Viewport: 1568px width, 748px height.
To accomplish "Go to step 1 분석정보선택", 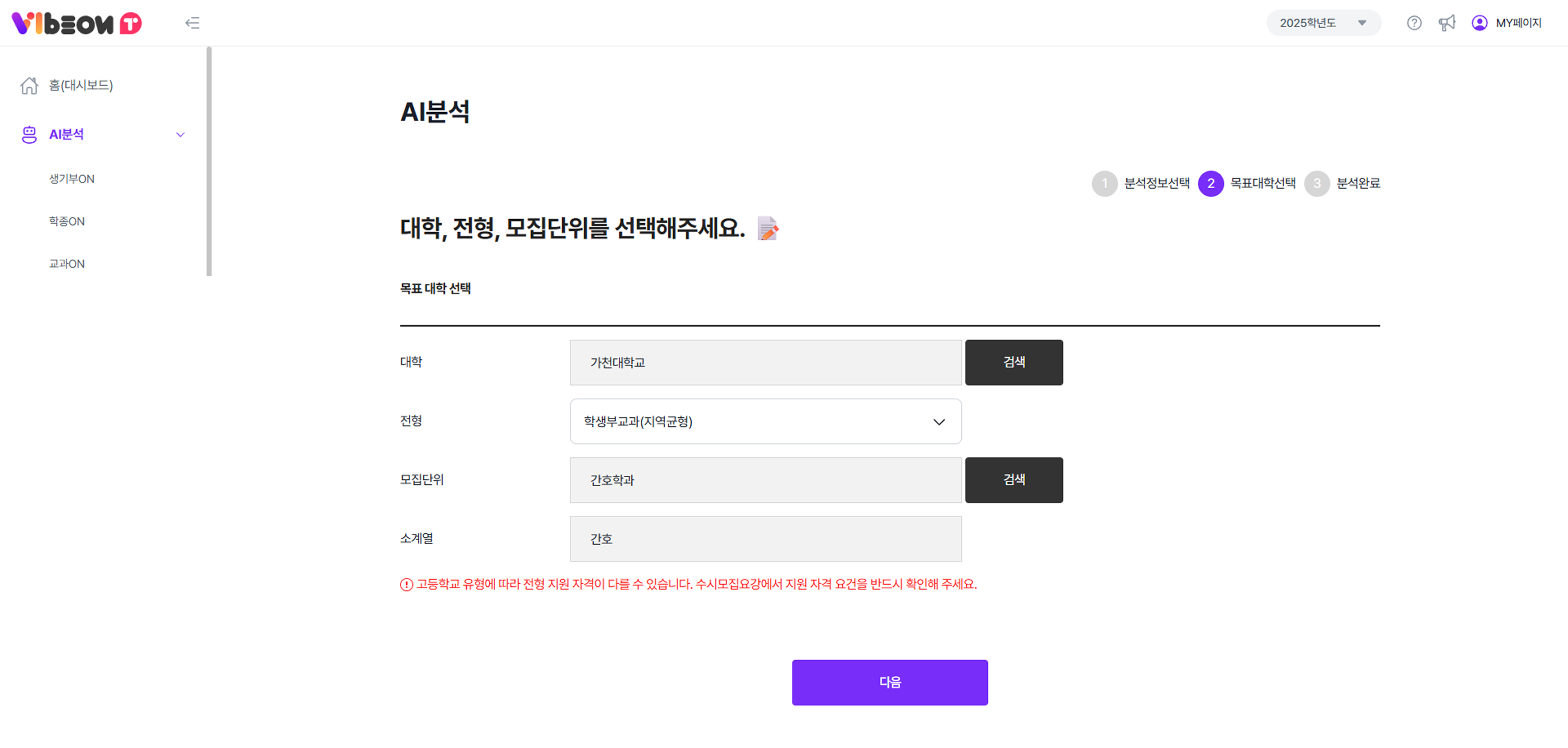I will [1104, 184].
